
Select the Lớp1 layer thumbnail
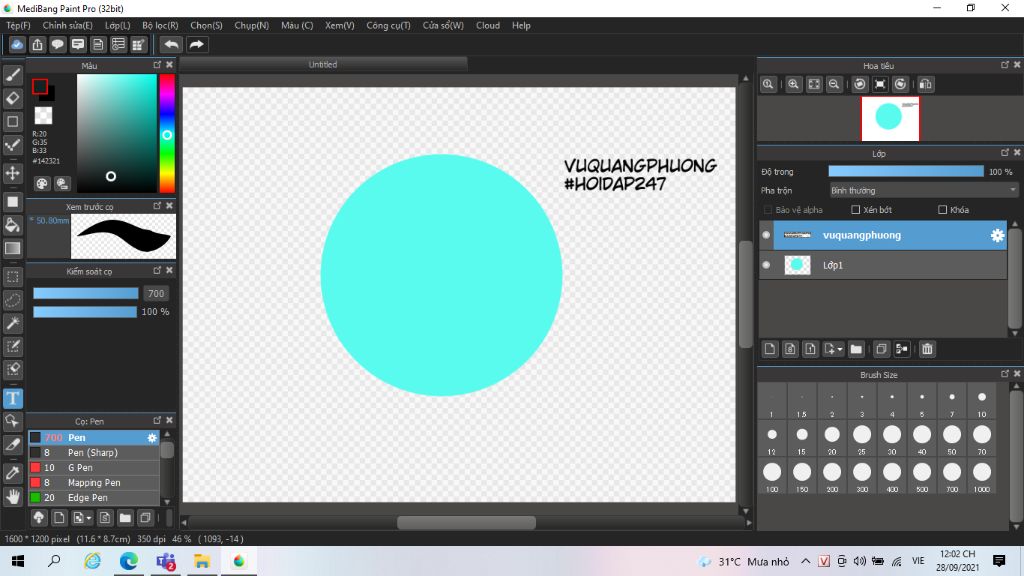coord(797,265)
